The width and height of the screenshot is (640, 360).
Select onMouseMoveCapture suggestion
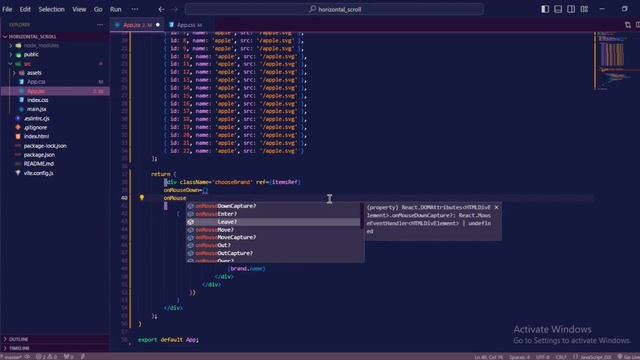point(274,238)
